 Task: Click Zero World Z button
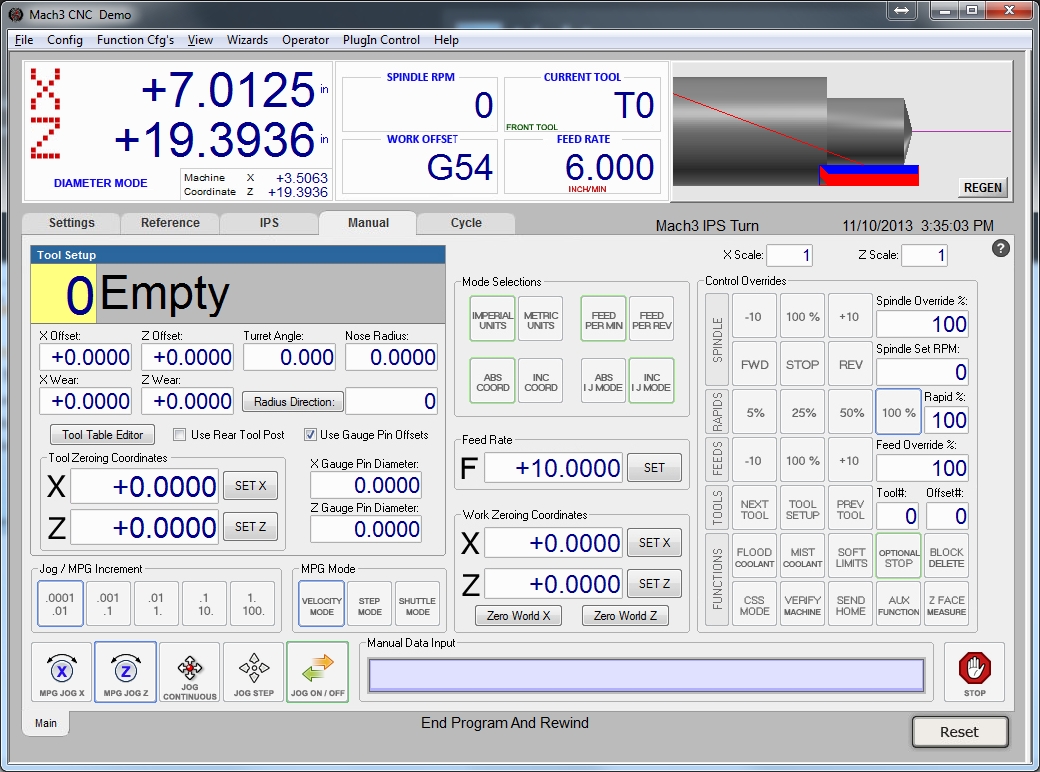tap(625, 615)
